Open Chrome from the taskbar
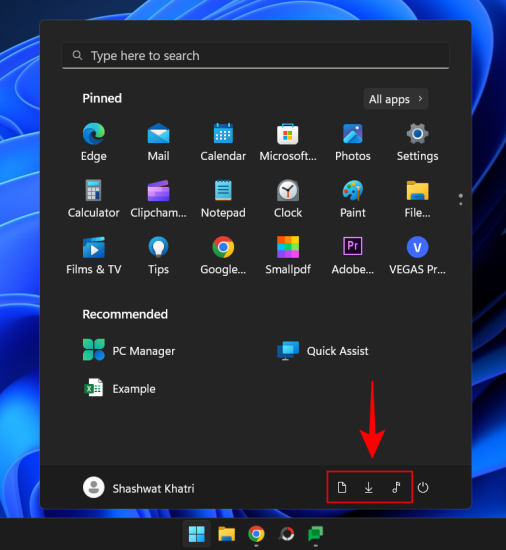The height and width of the screenshot is (550, 506). coord(256,534)
